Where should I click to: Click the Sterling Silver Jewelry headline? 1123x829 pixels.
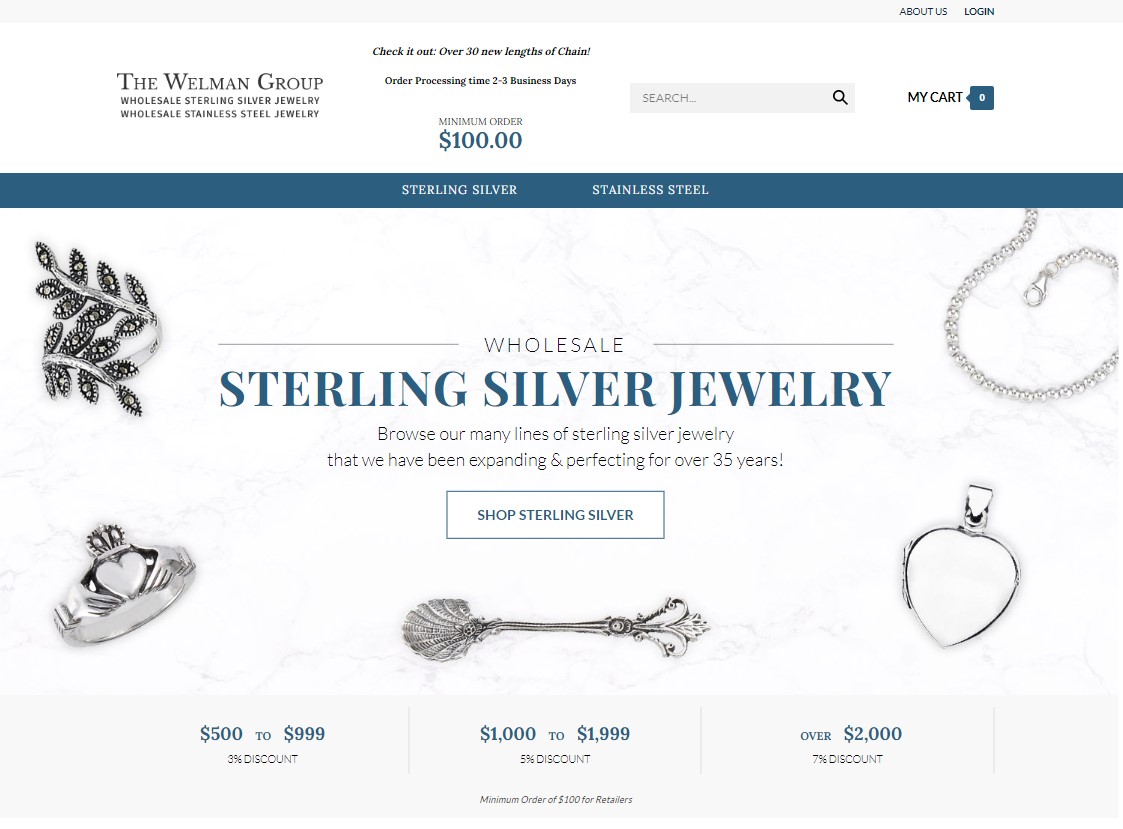tap(555, 389)
